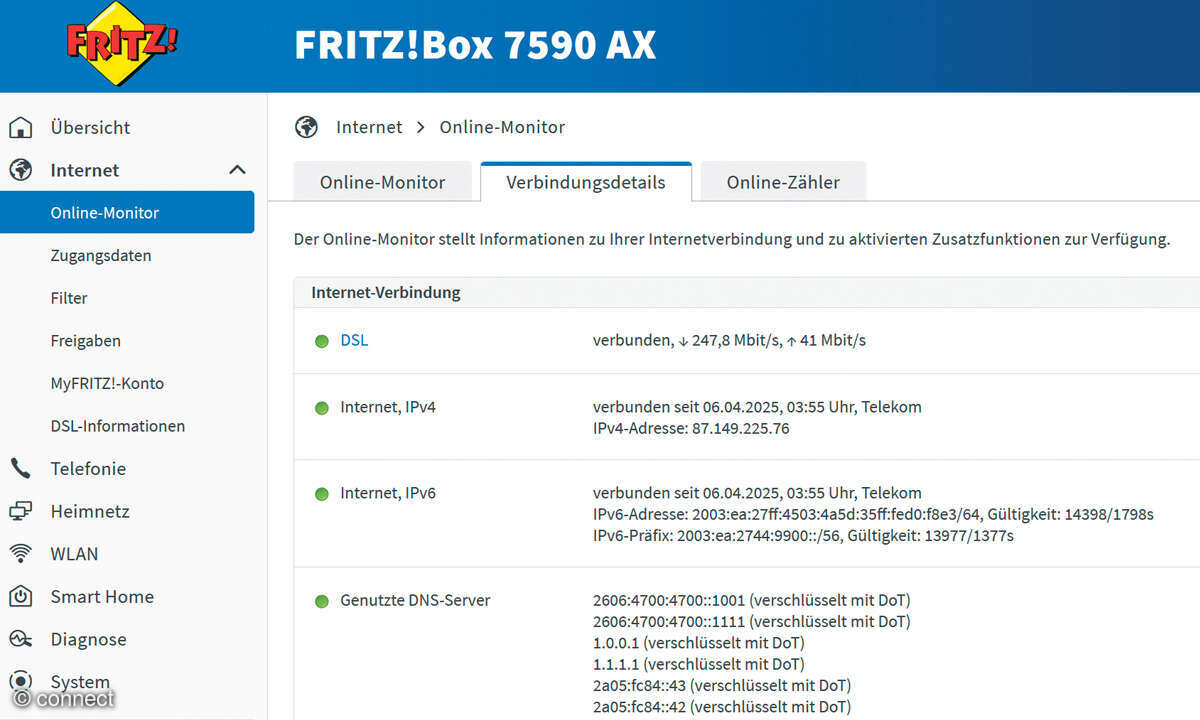
Task: Select the Verbindungsdetails tab
Action: click(586, 182)
